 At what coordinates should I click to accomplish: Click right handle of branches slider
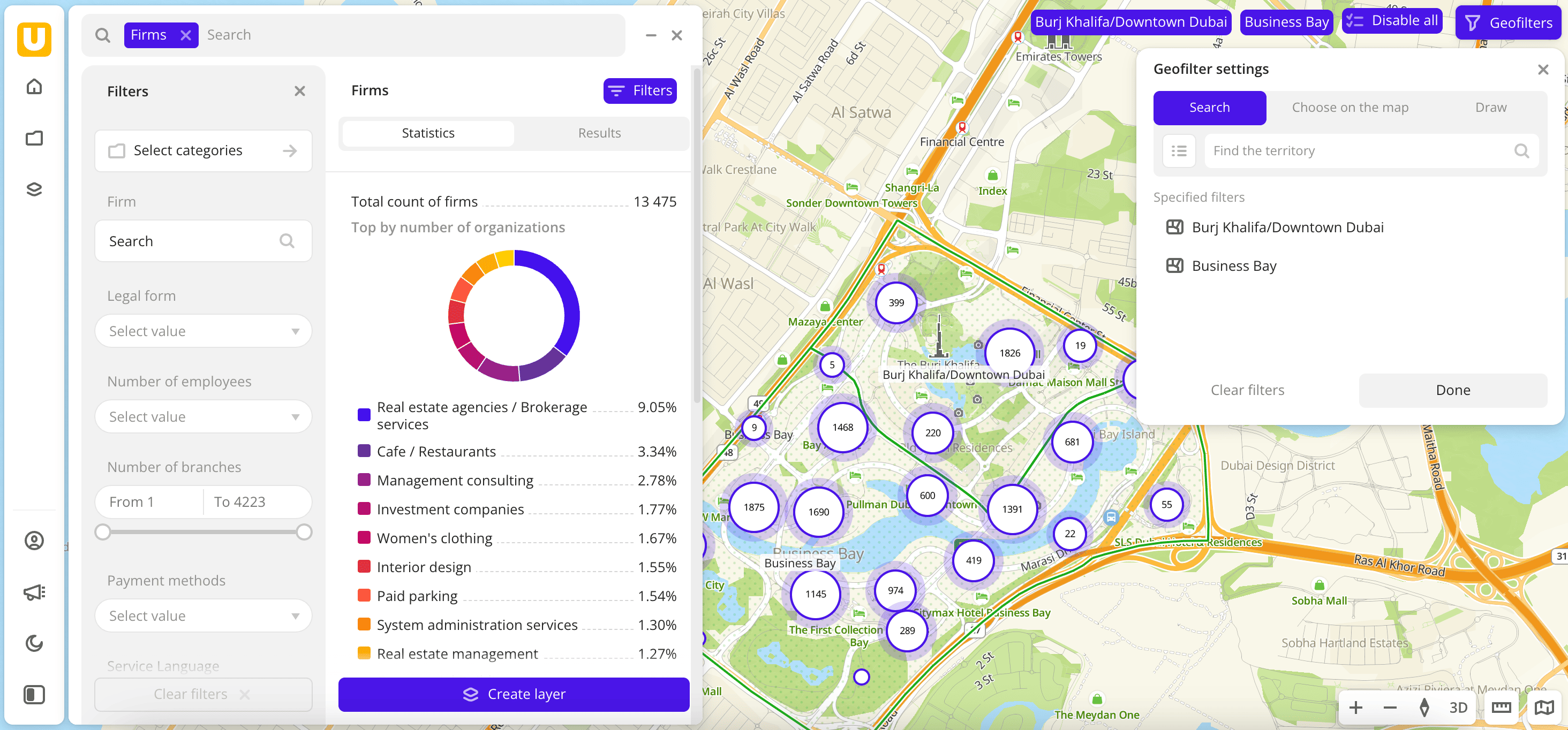[x=304, y=533]
